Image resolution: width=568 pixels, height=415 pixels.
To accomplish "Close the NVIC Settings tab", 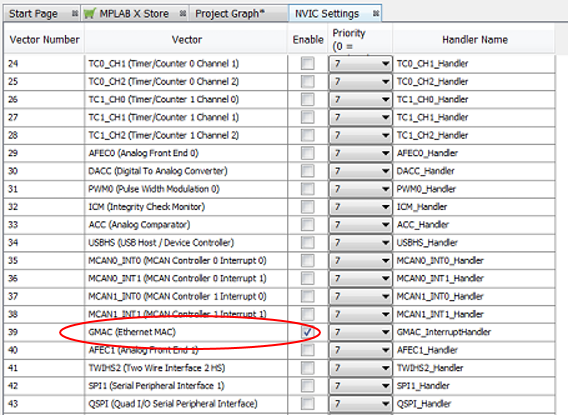I will 376,14.
